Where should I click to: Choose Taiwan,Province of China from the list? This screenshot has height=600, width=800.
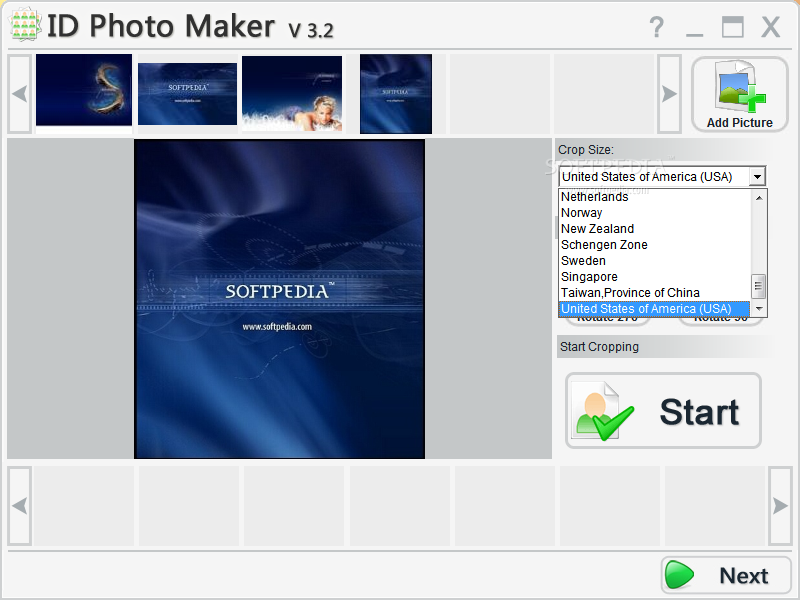[x=655, y=293]
